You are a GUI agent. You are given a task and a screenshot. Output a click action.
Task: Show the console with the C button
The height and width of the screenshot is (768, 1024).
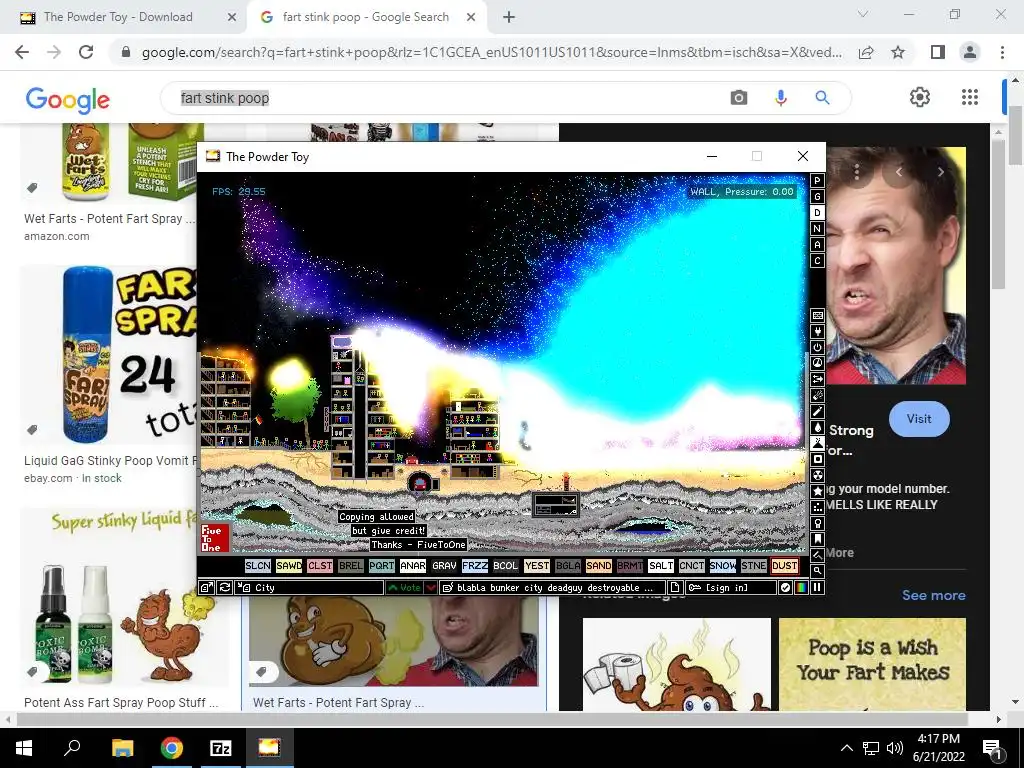(x=817, y=261)
